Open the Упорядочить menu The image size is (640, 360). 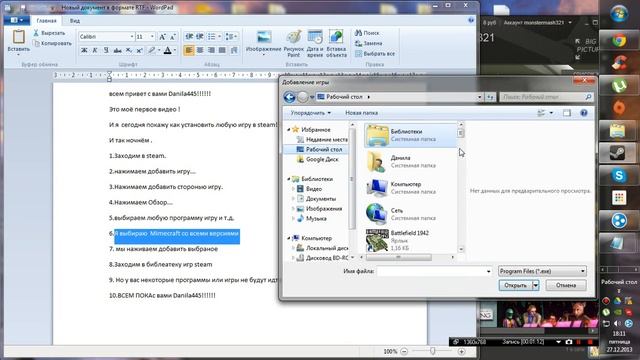(310, 113)
